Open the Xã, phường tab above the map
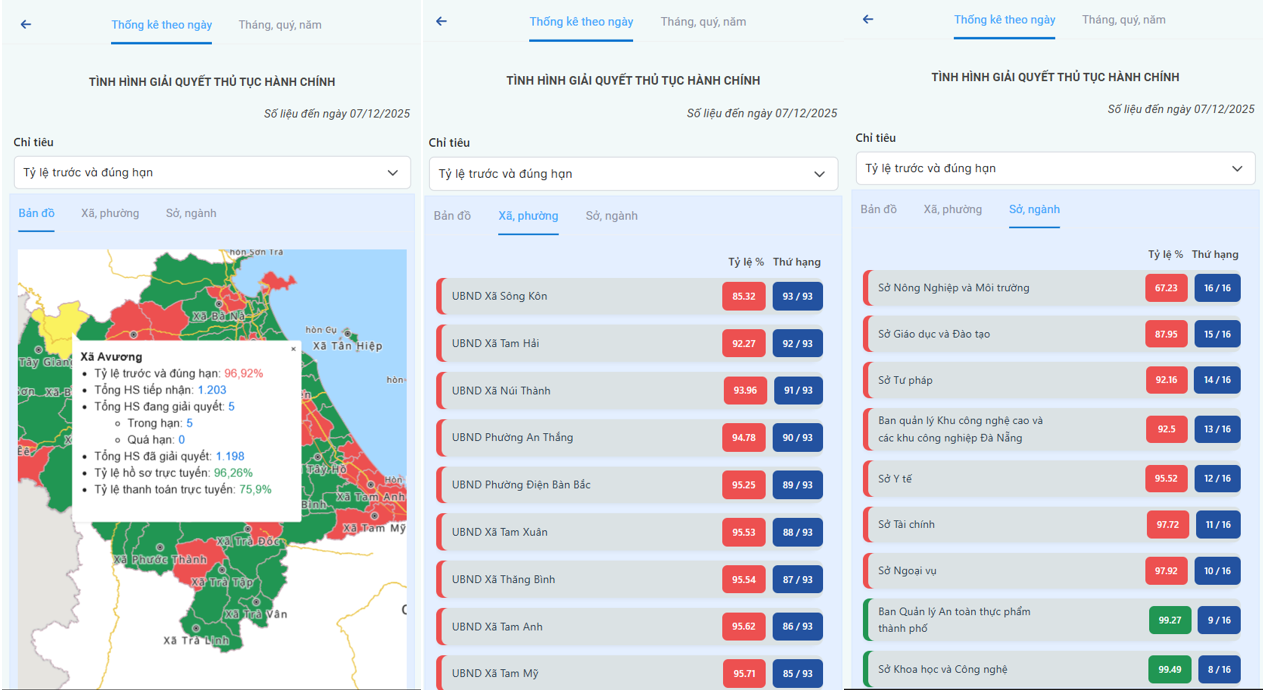 click(110, 213)
